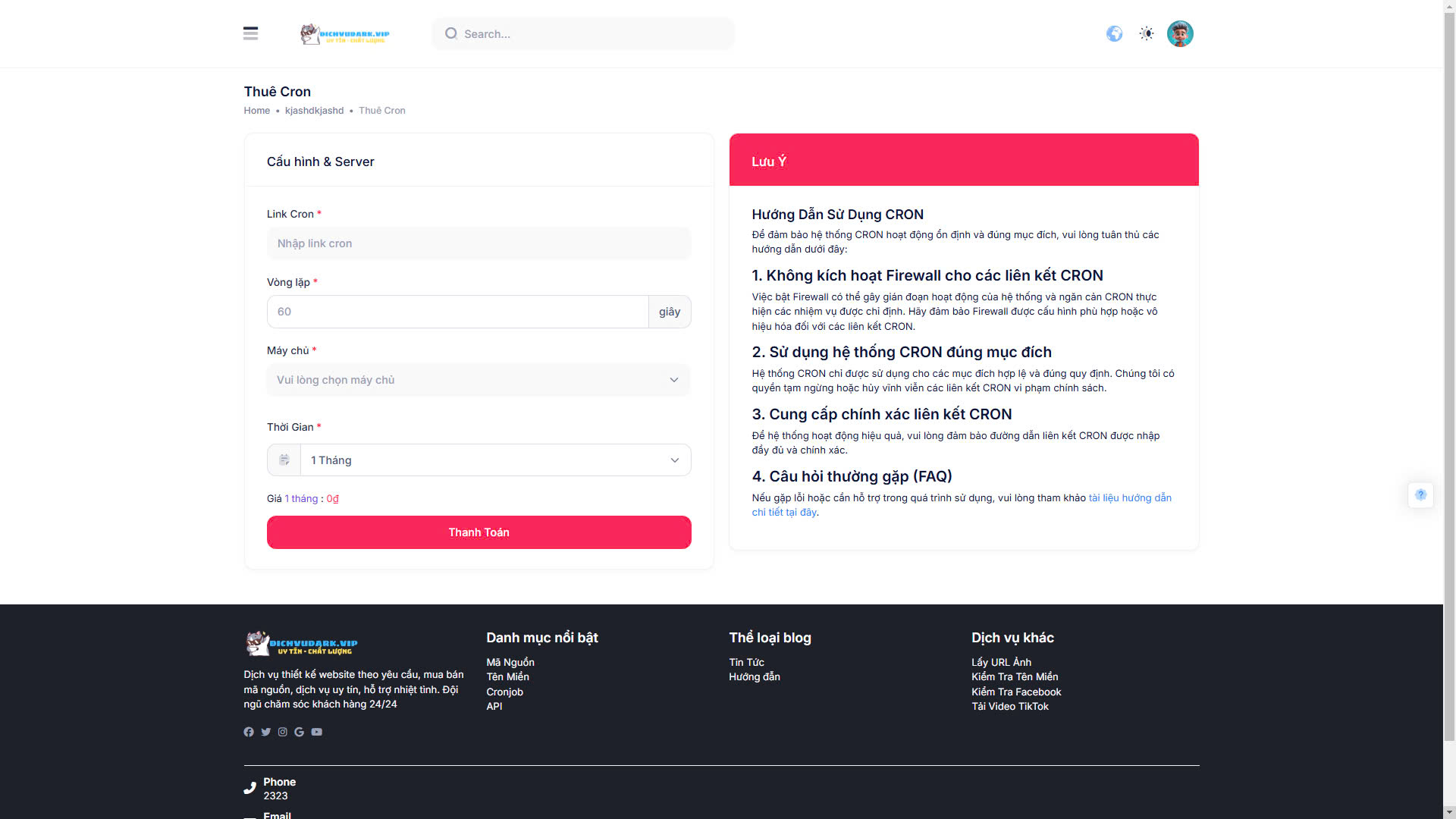Click the Google icon in footer
The height and width of the screenshot is (819, 1456).
300,732
